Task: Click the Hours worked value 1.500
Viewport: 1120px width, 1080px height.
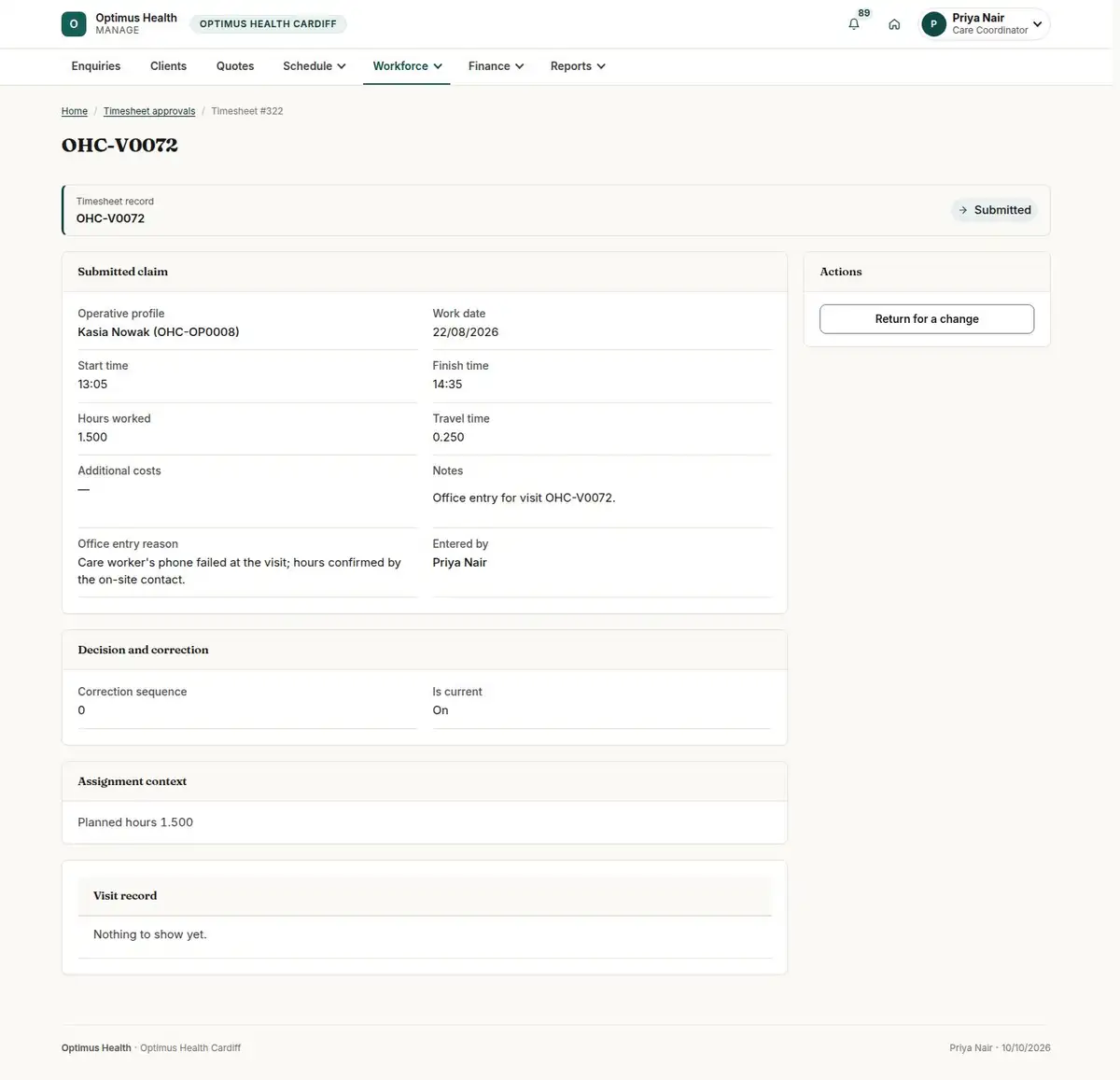Action: [92, 437]
